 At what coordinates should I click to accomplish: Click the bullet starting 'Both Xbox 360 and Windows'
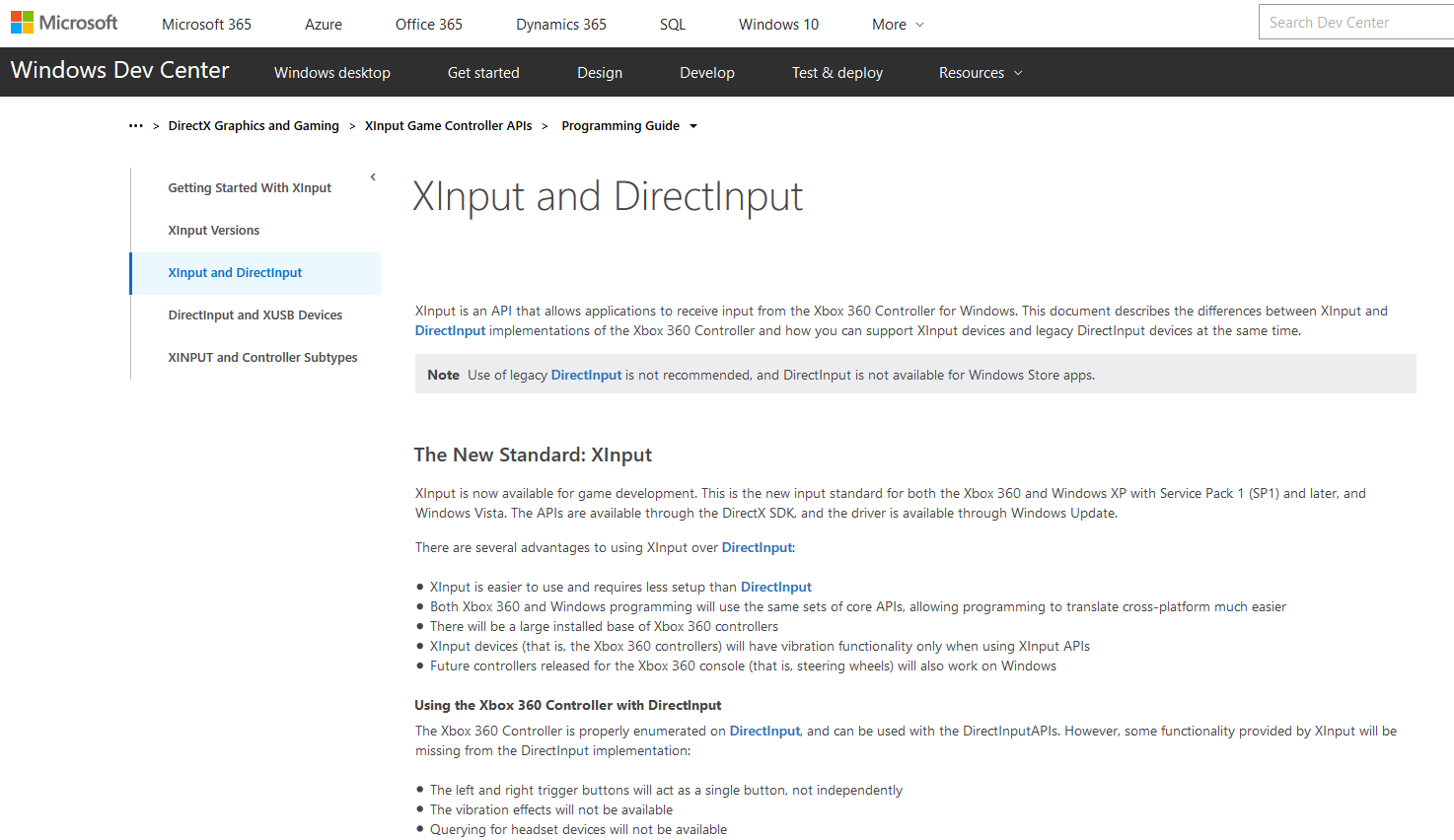858,607
